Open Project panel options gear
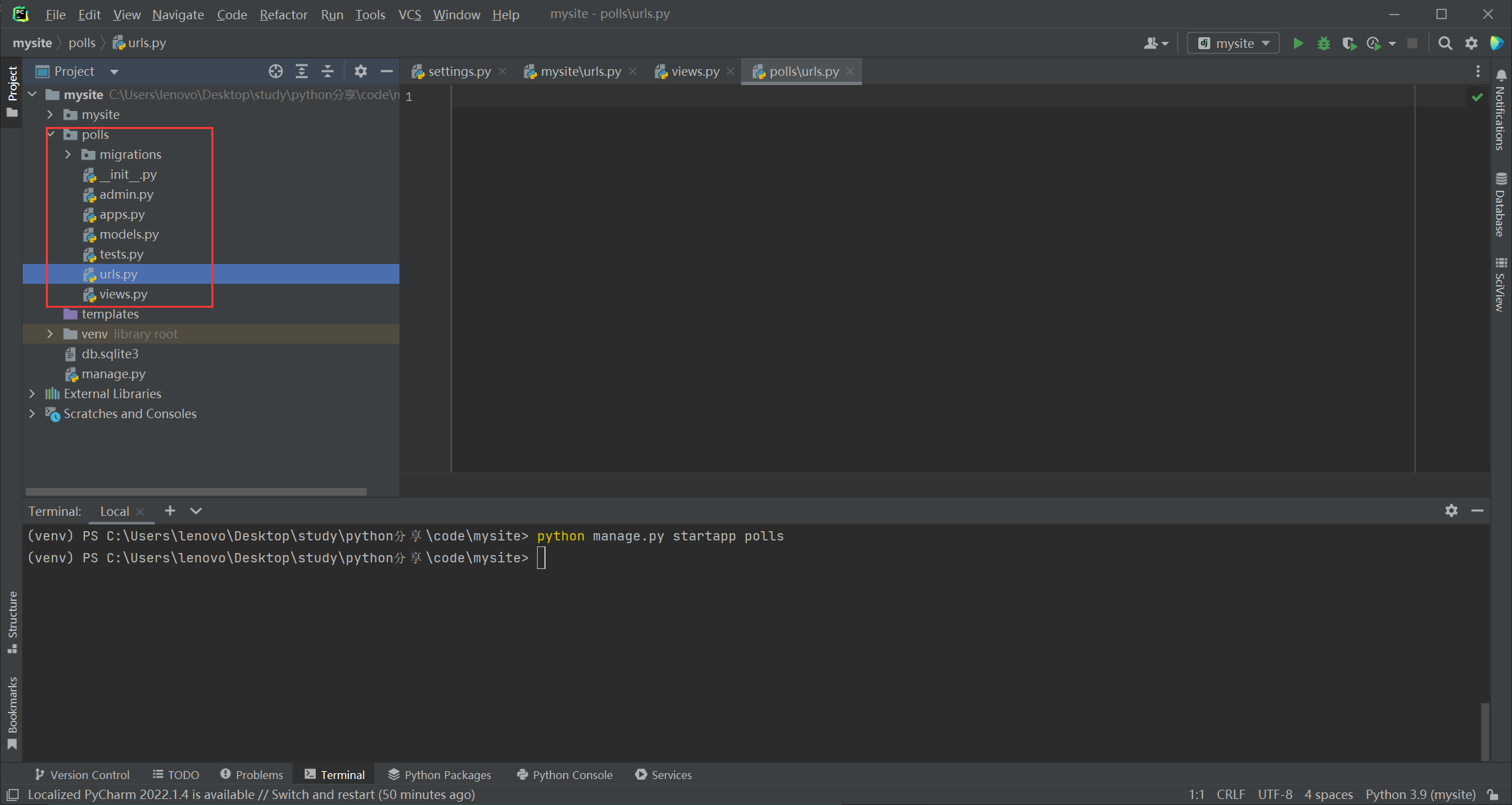 click(360, 71)
